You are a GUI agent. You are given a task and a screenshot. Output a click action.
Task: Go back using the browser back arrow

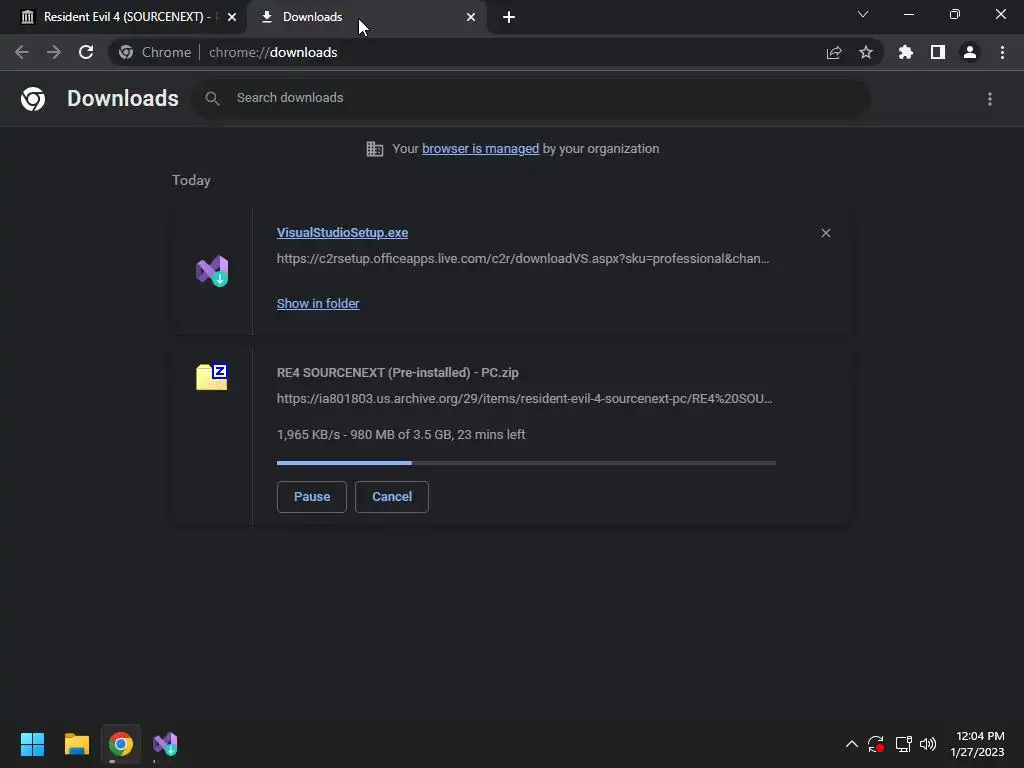click(22, 52)
